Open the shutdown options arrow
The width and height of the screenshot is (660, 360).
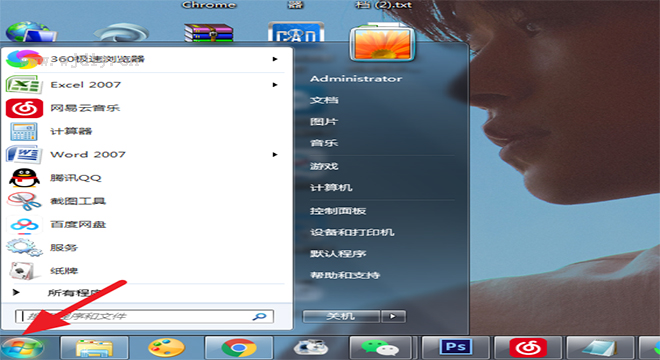(x=393, y=316)
